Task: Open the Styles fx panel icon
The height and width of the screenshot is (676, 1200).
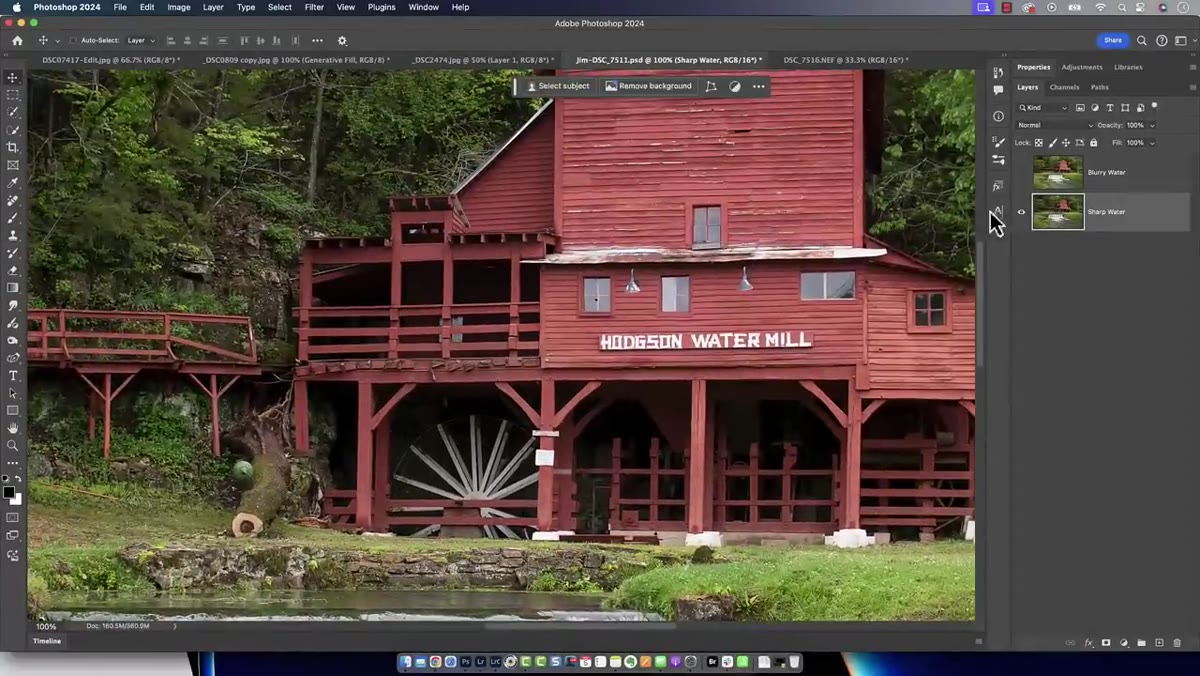Action: pos(998,186)
